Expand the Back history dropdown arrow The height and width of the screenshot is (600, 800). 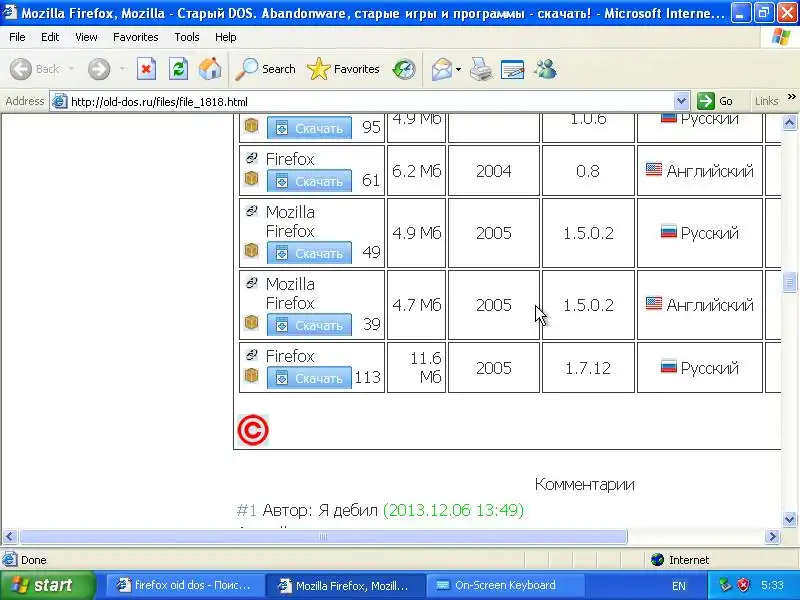[x=71, y=69]
